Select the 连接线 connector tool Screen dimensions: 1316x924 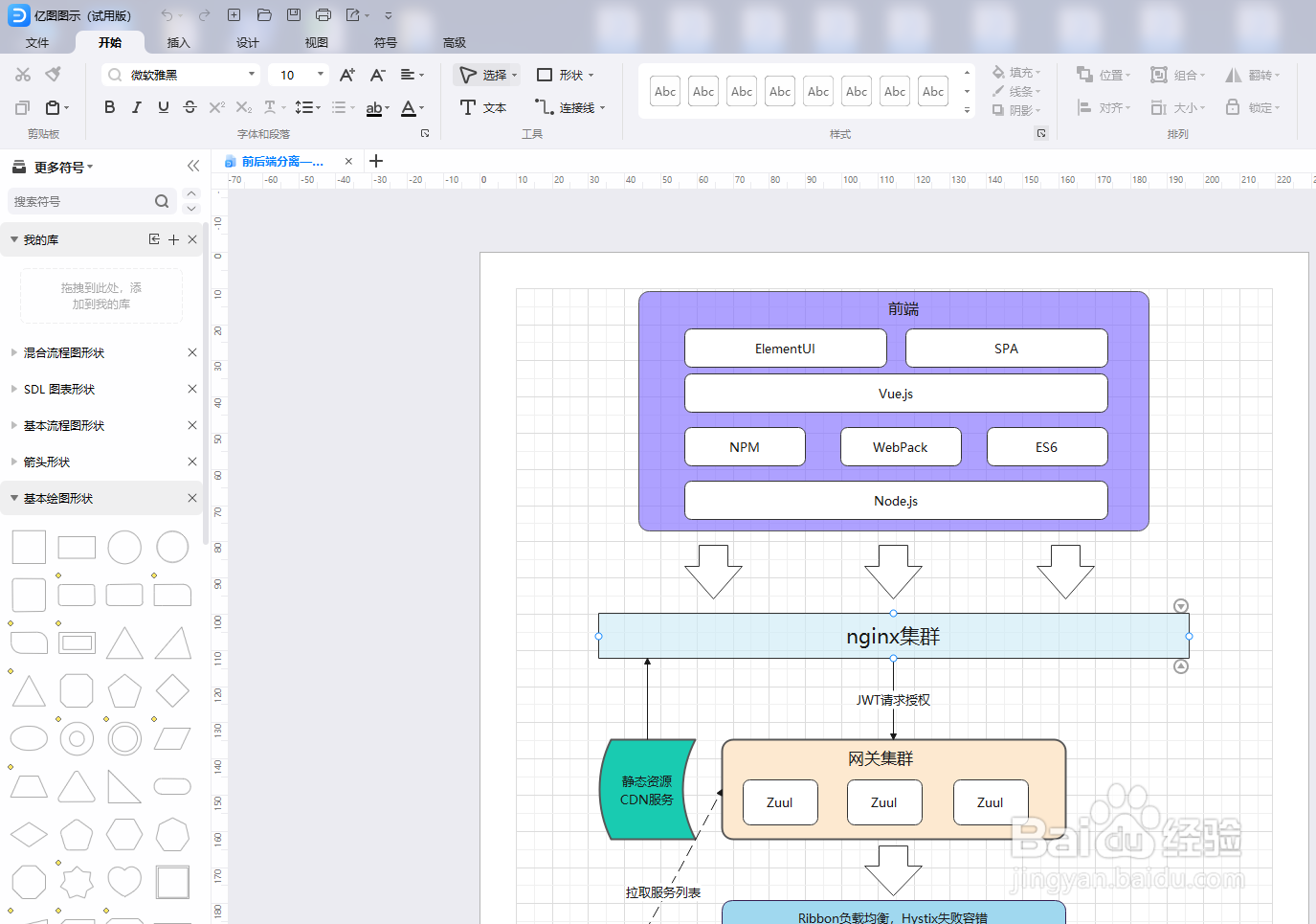coord(570,107)
